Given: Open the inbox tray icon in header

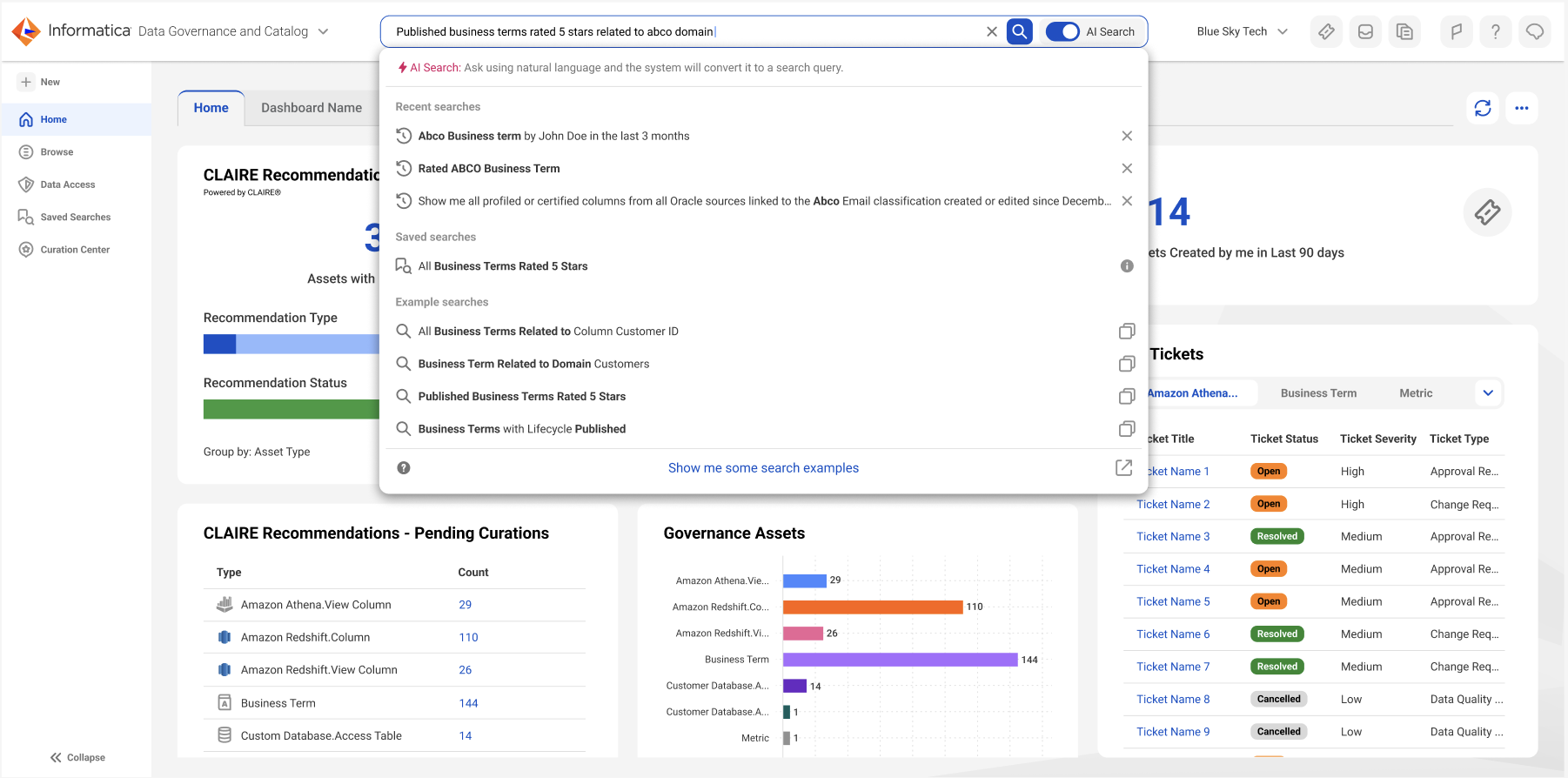Looking at the screenshot, I should pyautogui.click(x=1365, y=31).
